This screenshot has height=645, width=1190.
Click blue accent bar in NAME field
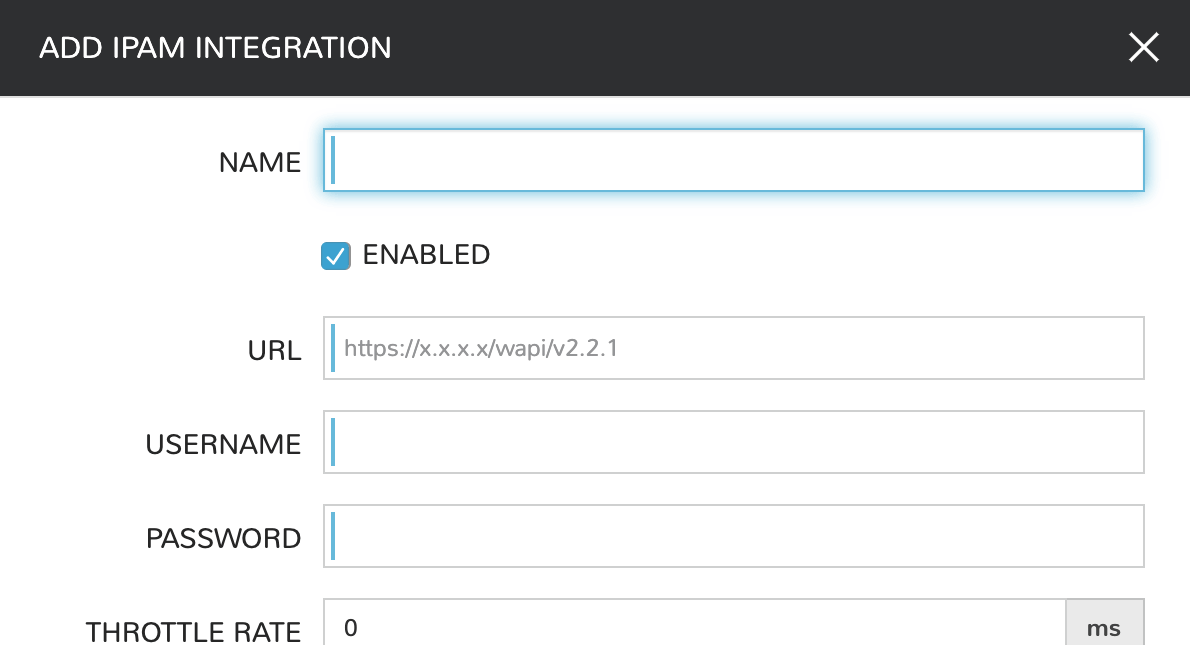(x=333, y=160)
